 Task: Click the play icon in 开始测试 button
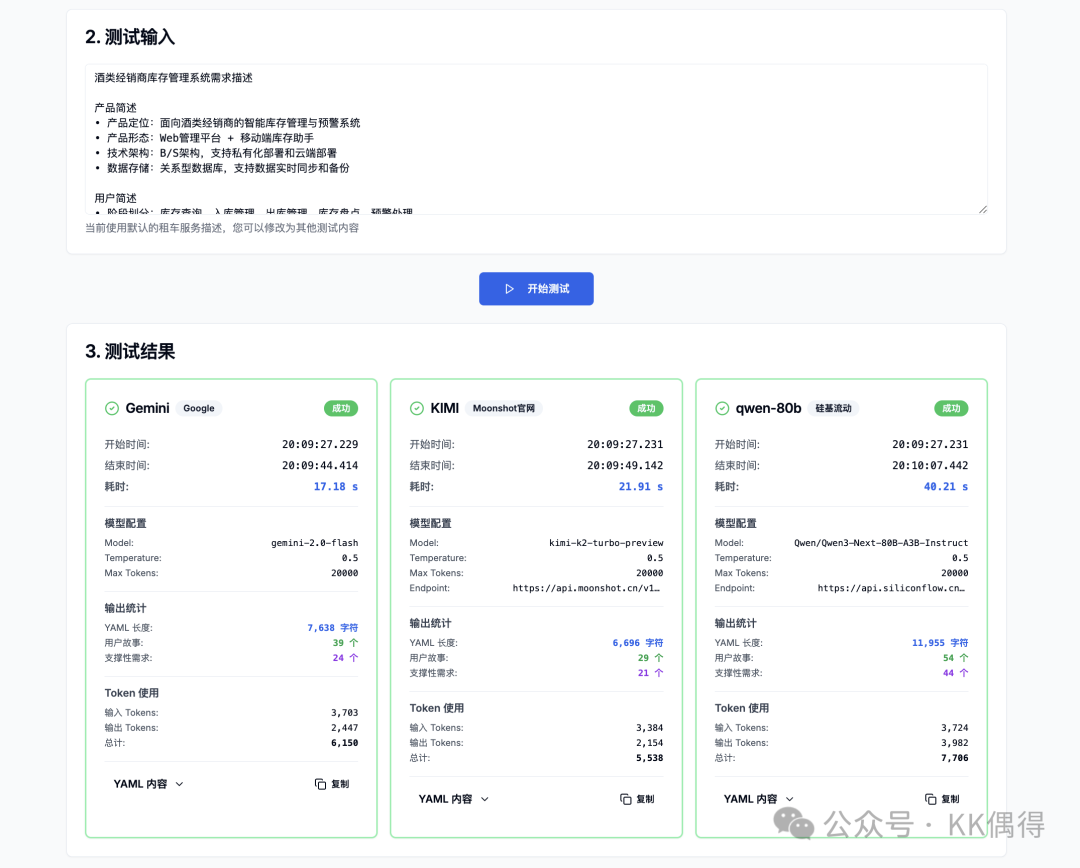click(509, 289)
